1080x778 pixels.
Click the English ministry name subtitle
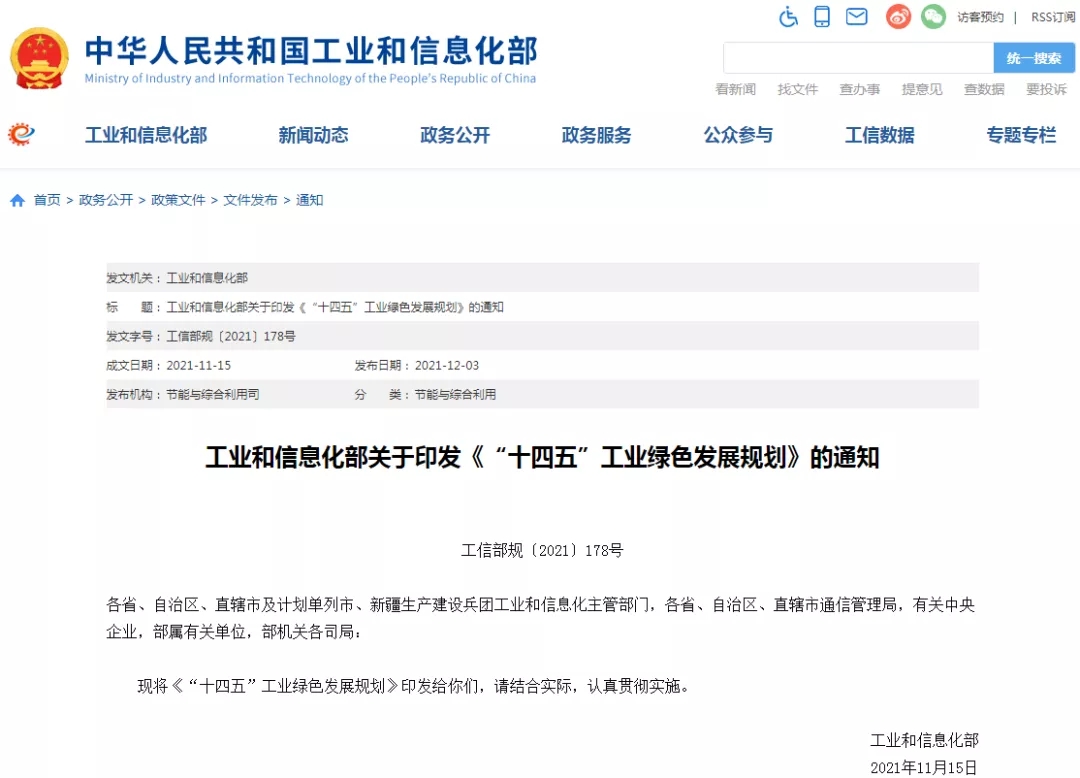tap(310, 78)
